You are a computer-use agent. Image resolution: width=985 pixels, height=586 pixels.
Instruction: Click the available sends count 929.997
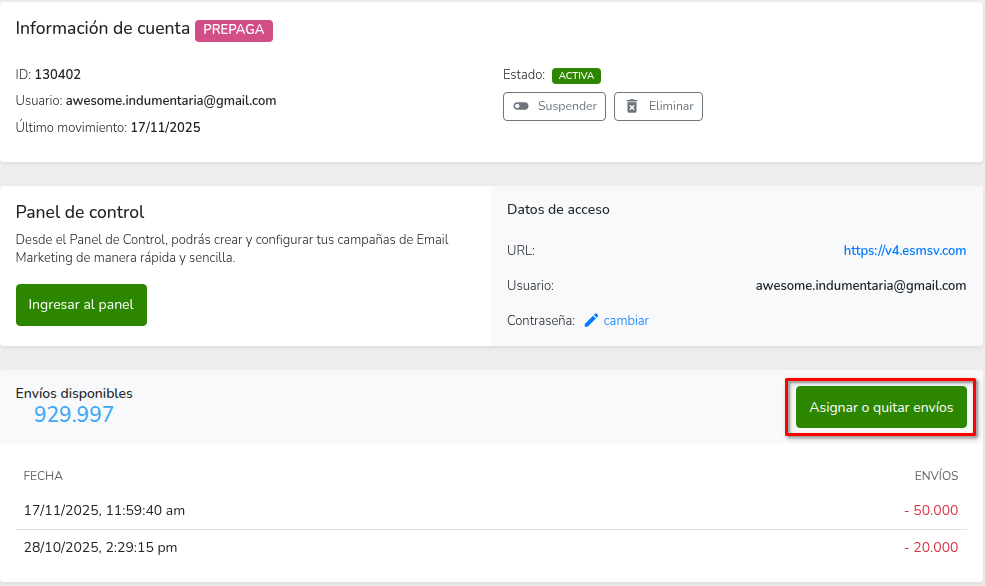tap(74, 415)
